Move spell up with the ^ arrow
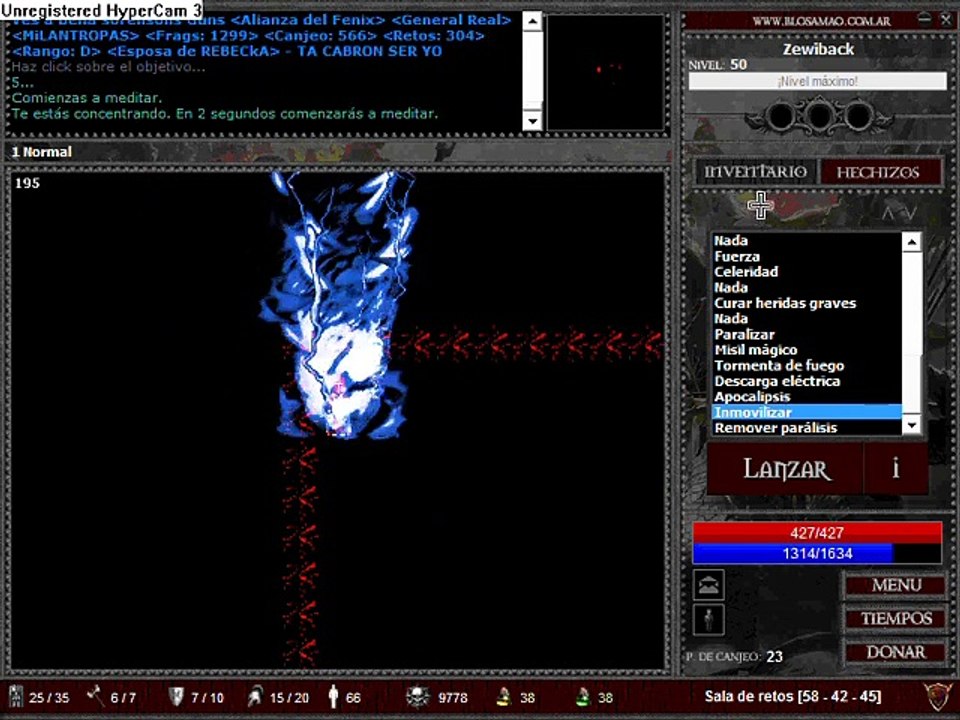This screenshot has height=720, width=960. click(888, 213)
